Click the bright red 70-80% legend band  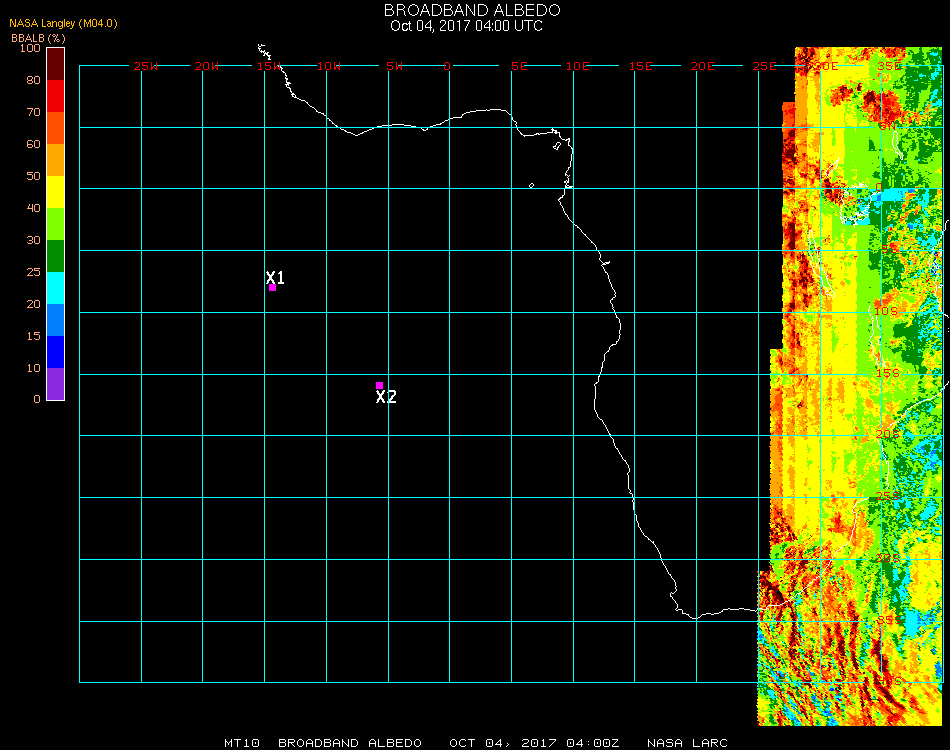click(x=56, y=96)
